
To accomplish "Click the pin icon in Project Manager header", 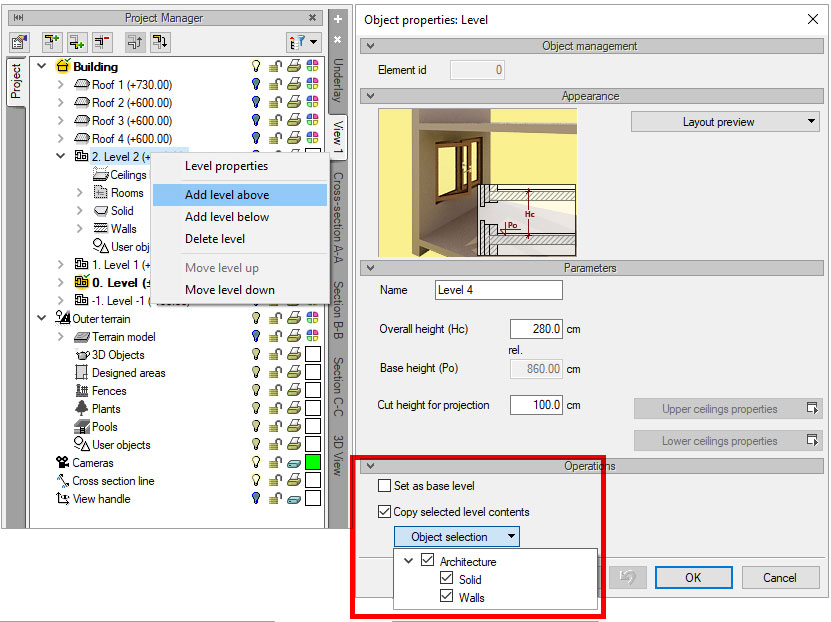I will pos(19,18).
